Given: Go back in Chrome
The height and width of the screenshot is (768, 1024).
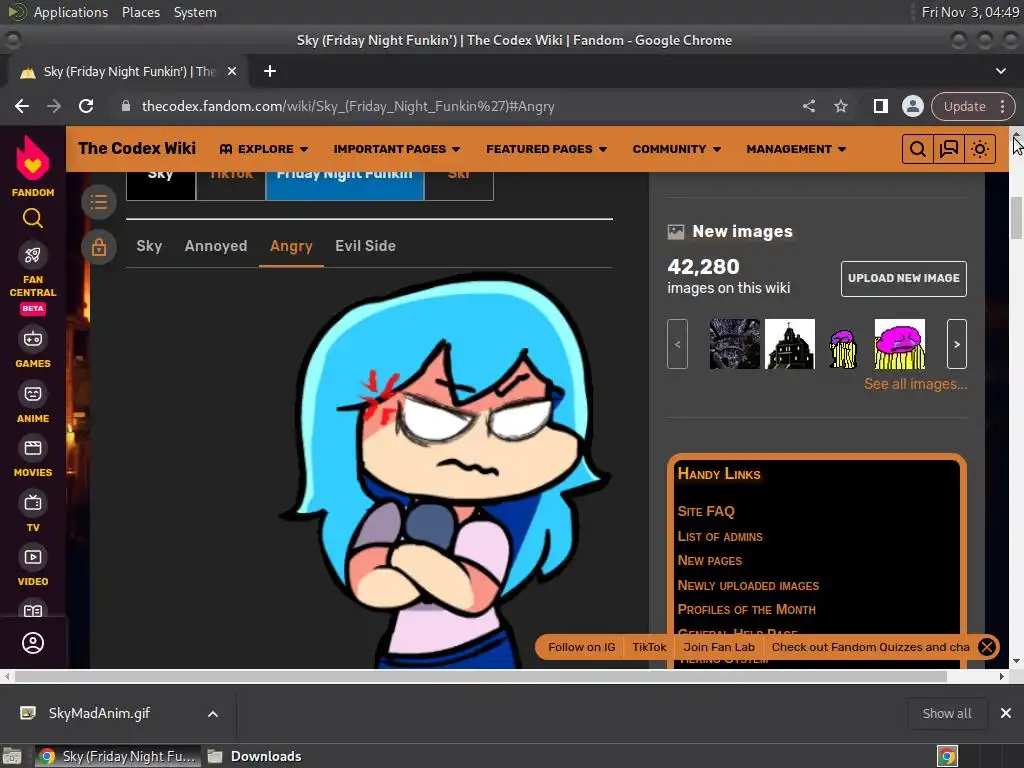Looking at the screenshot, I should click(x=22, y=106).
